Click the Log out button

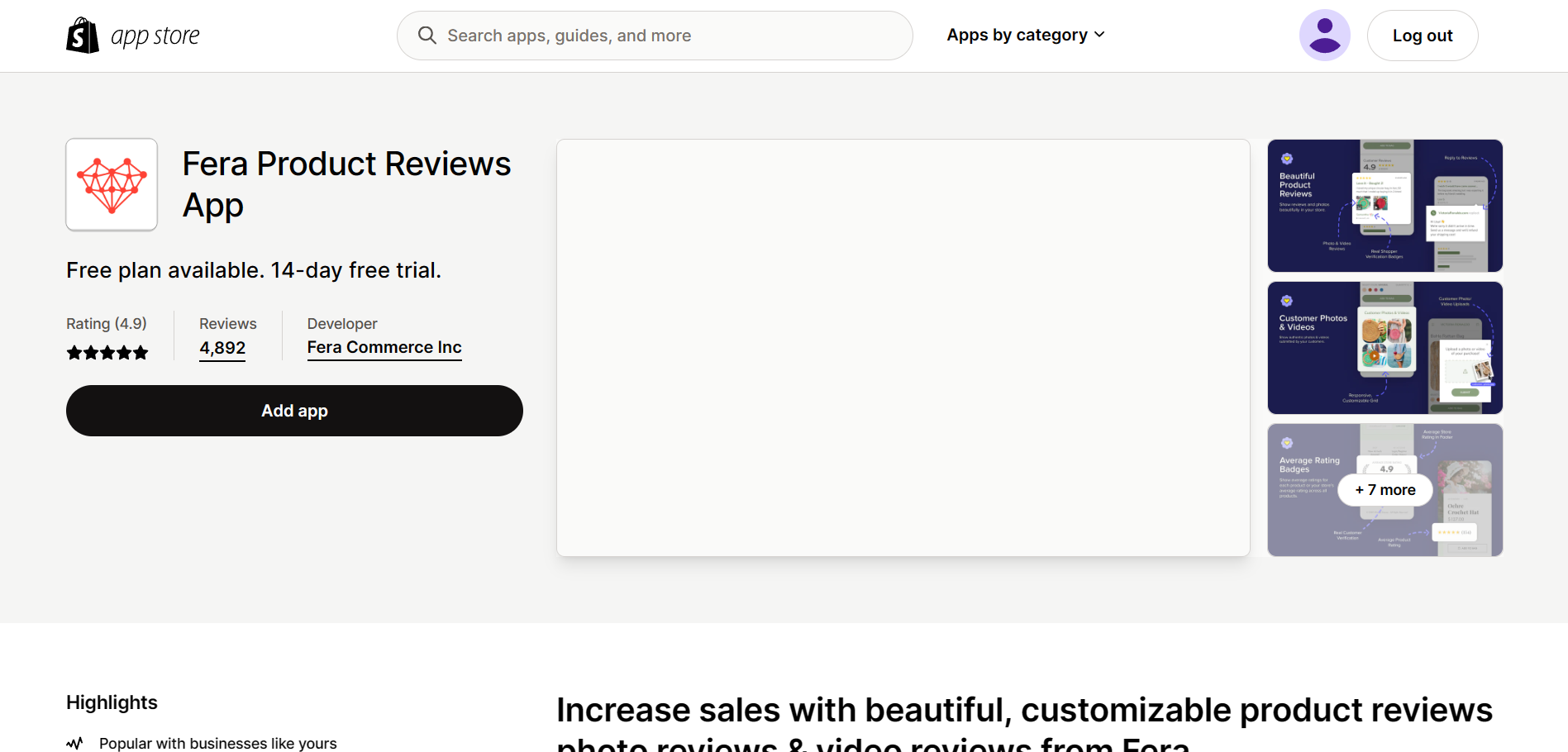(1423, 36)
